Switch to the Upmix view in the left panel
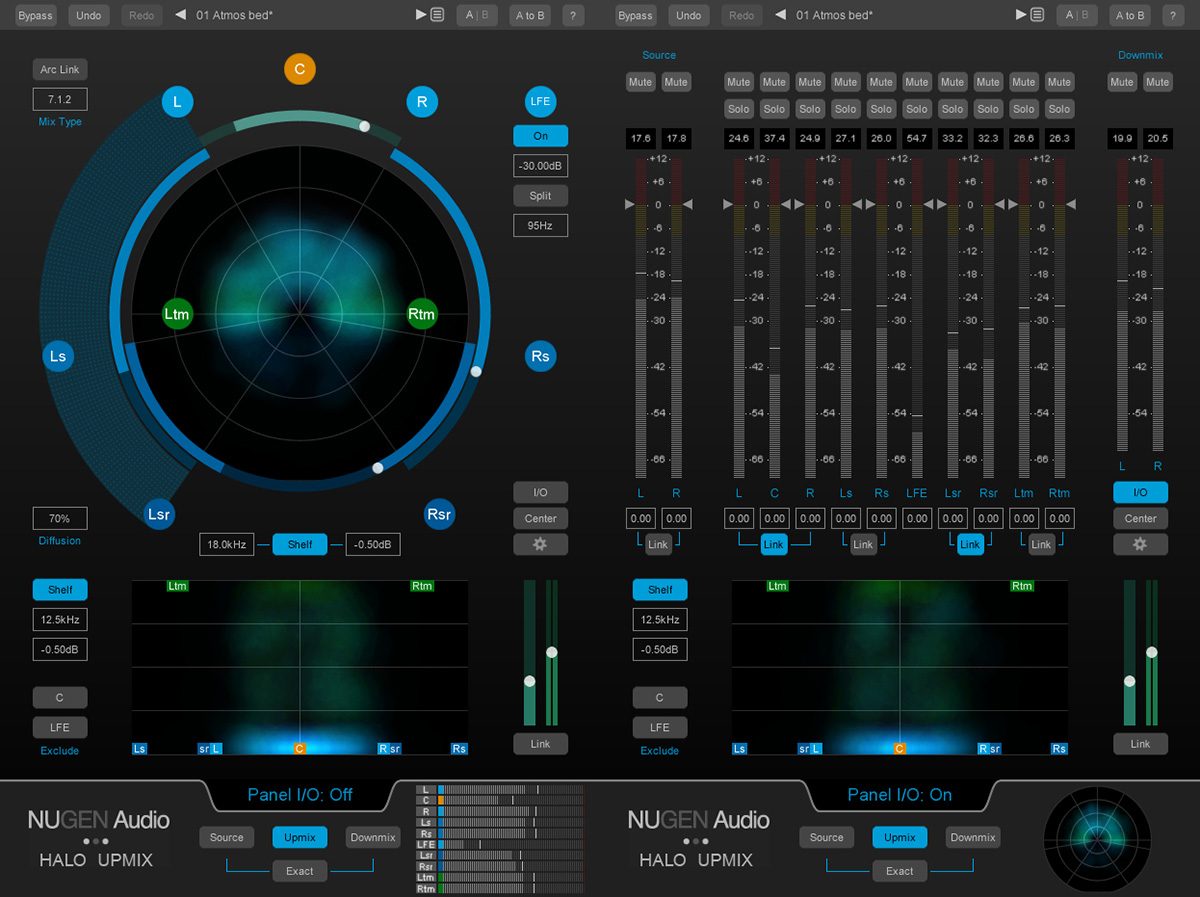Image resolution: width=1200 pixels, height=897 pixels. (x=300, y=838)
